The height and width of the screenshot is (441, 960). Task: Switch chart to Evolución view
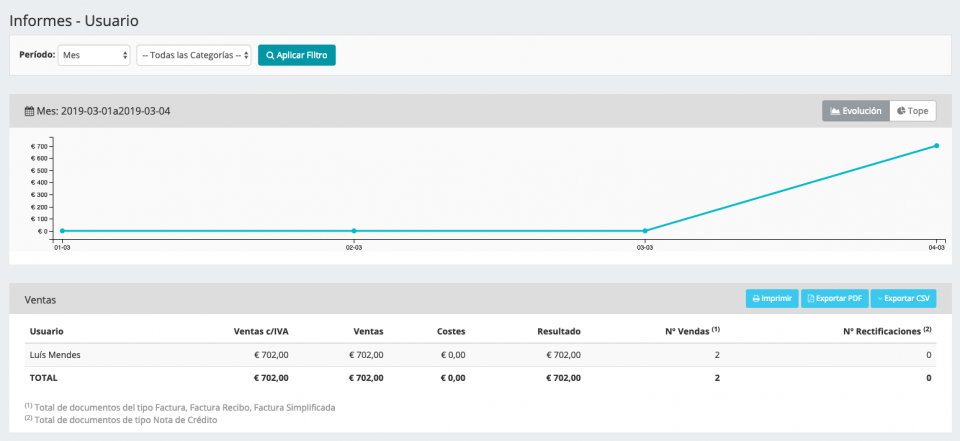click(855, 111)
